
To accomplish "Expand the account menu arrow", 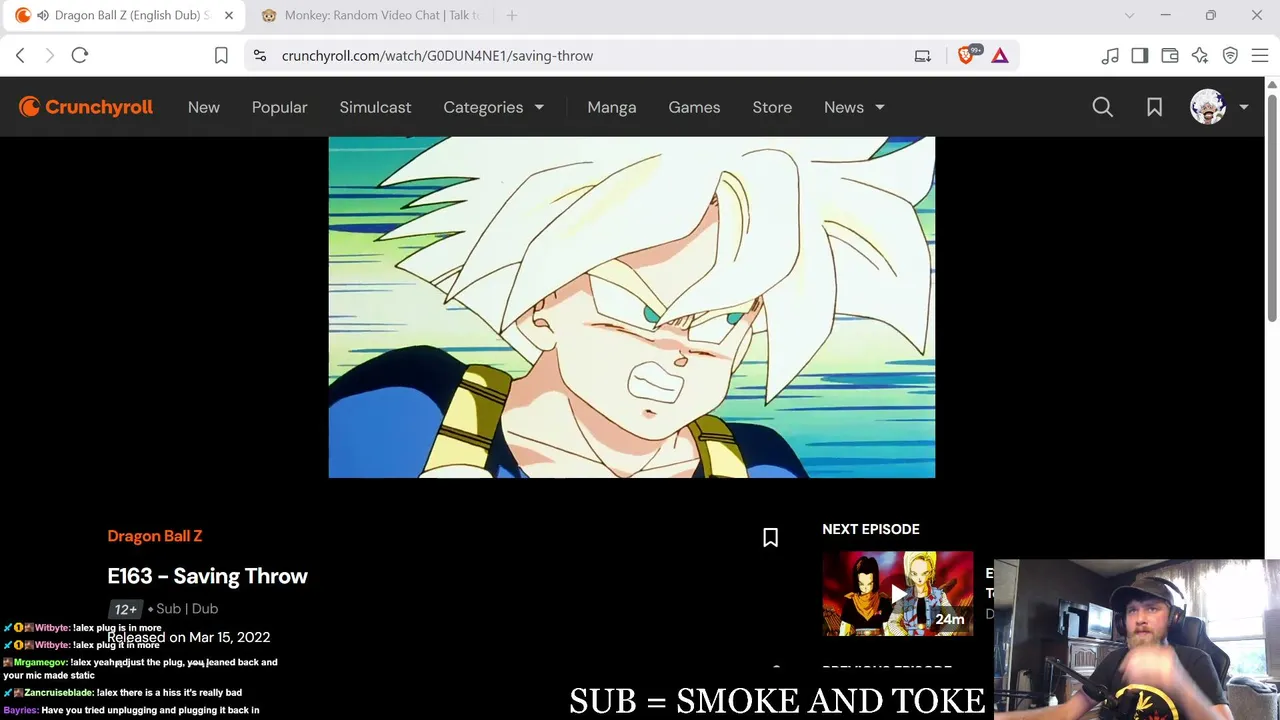I will [1244, 107].
